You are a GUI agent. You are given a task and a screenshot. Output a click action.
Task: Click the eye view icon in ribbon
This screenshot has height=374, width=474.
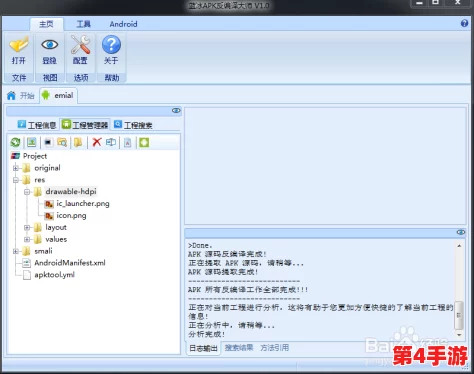point(49,45)
